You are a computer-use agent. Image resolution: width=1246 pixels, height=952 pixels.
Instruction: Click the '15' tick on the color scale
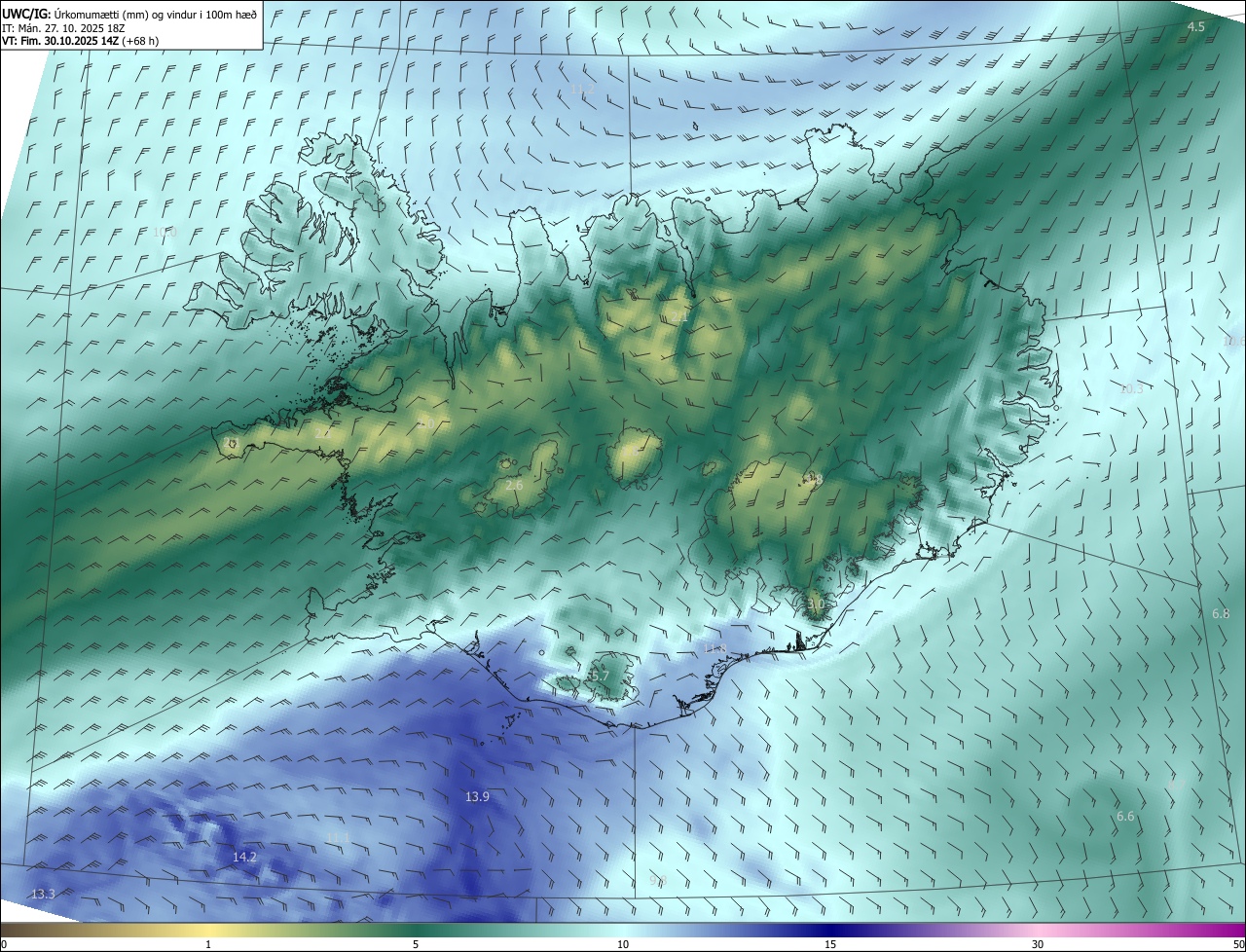pyautogui.click(x=830, y=944)
